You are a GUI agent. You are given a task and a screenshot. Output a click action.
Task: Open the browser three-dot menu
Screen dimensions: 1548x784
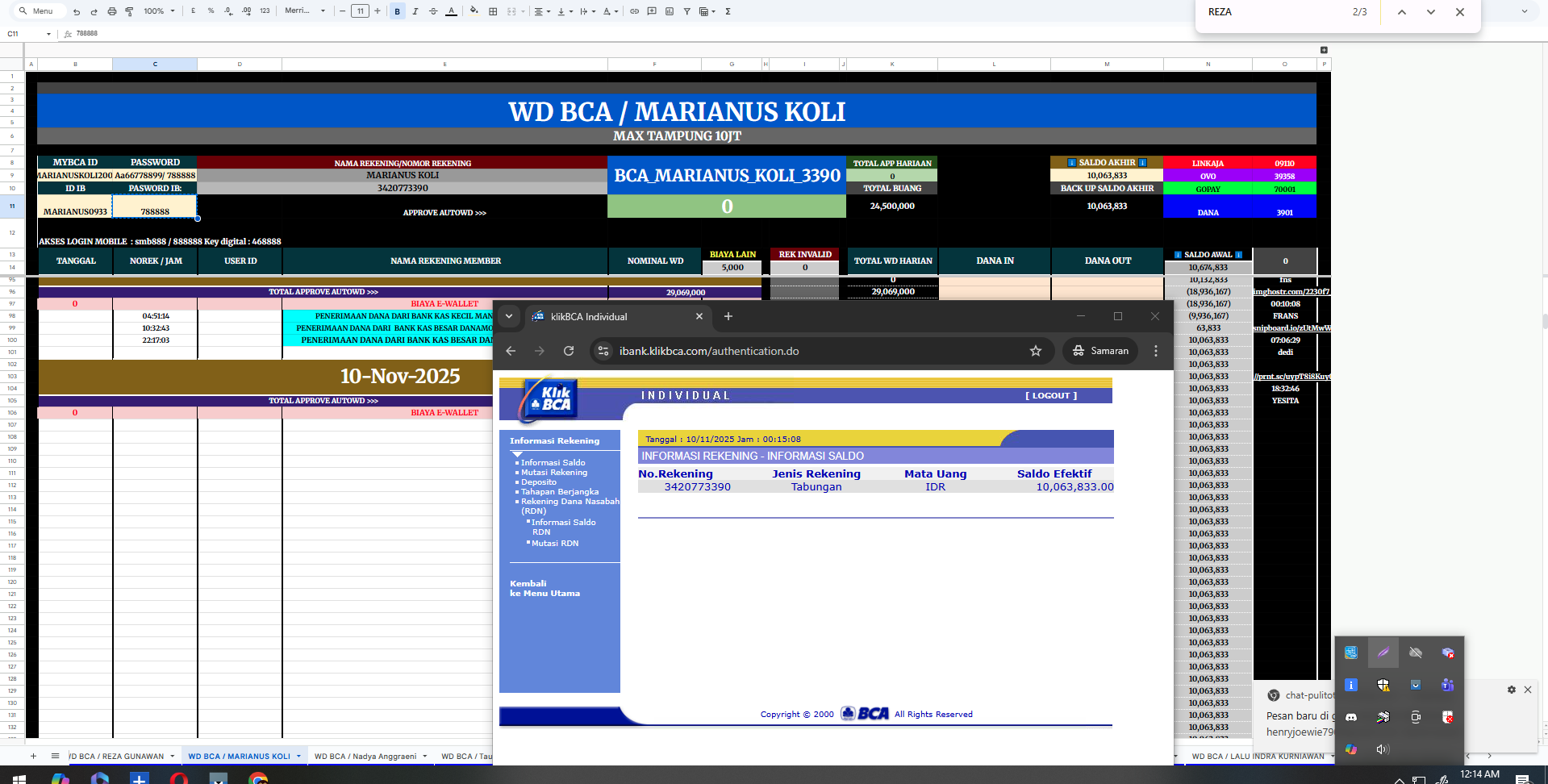coord(1156,351)
